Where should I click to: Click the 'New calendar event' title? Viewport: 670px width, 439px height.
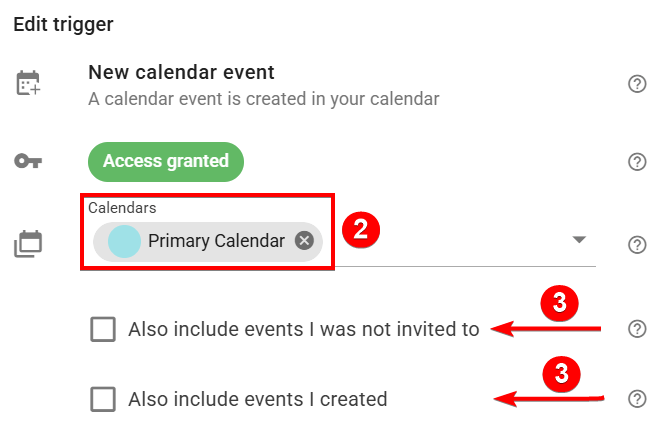pyautogui.click(x=181, y=72)
